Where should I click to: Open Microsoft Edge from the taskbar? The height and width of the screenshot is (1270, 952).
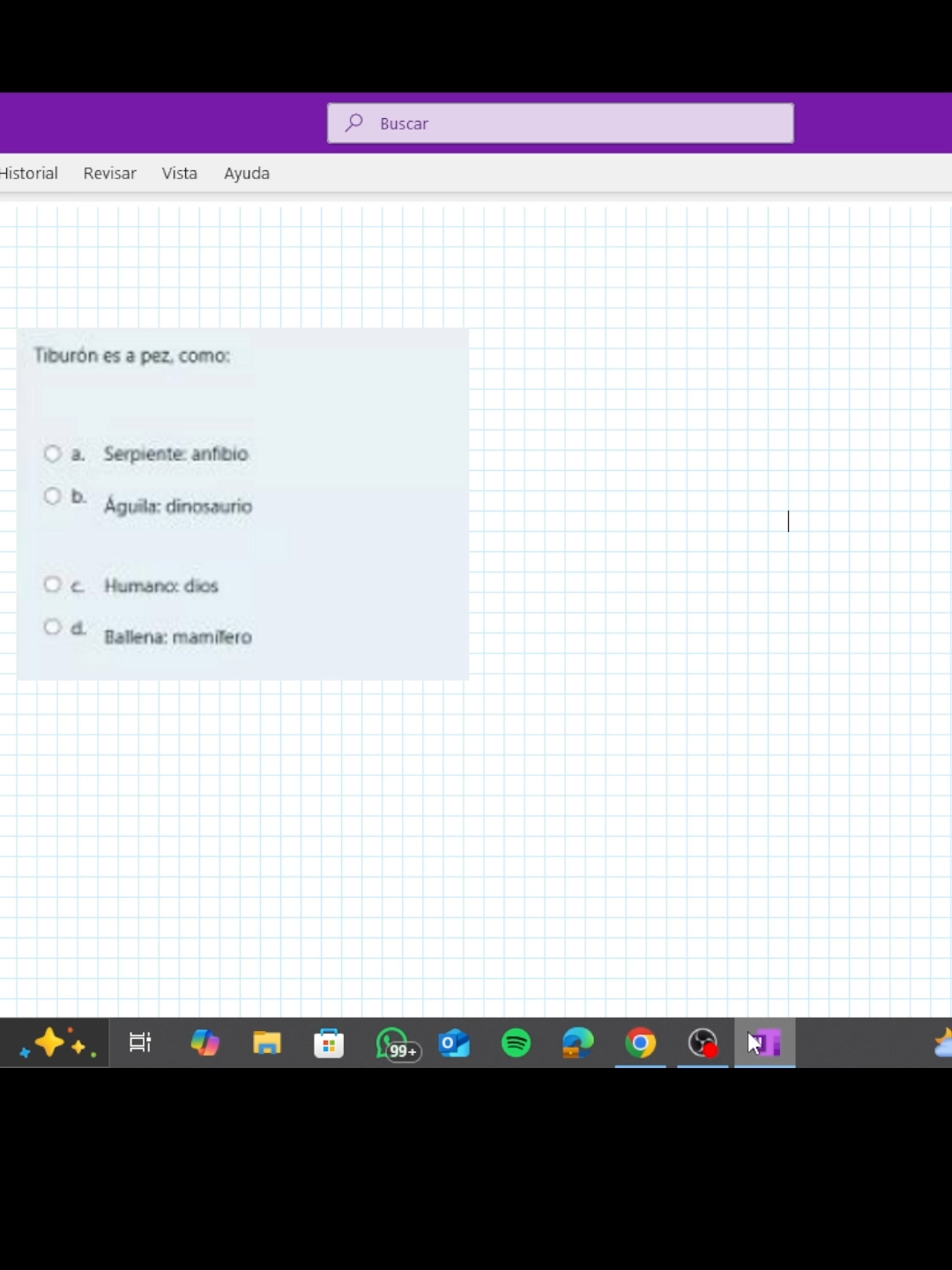click(x=577, y=1043)
